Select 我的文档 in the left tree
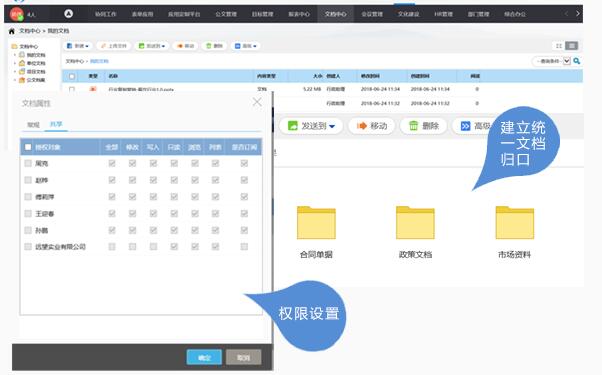 pyautogui.click(x=36, y=55)
